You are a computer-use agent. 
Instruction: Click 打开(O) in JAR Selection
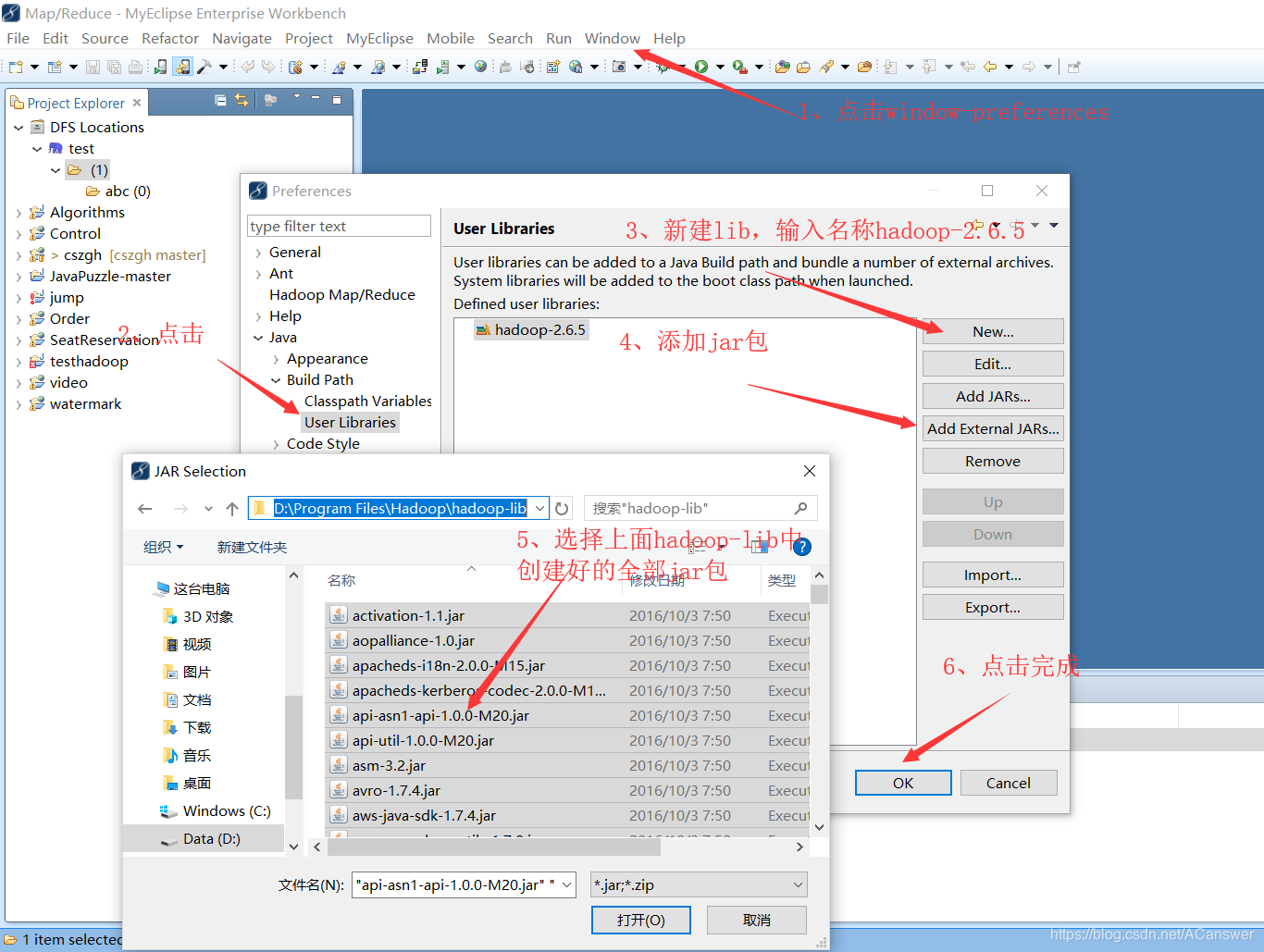coord(641,921)
